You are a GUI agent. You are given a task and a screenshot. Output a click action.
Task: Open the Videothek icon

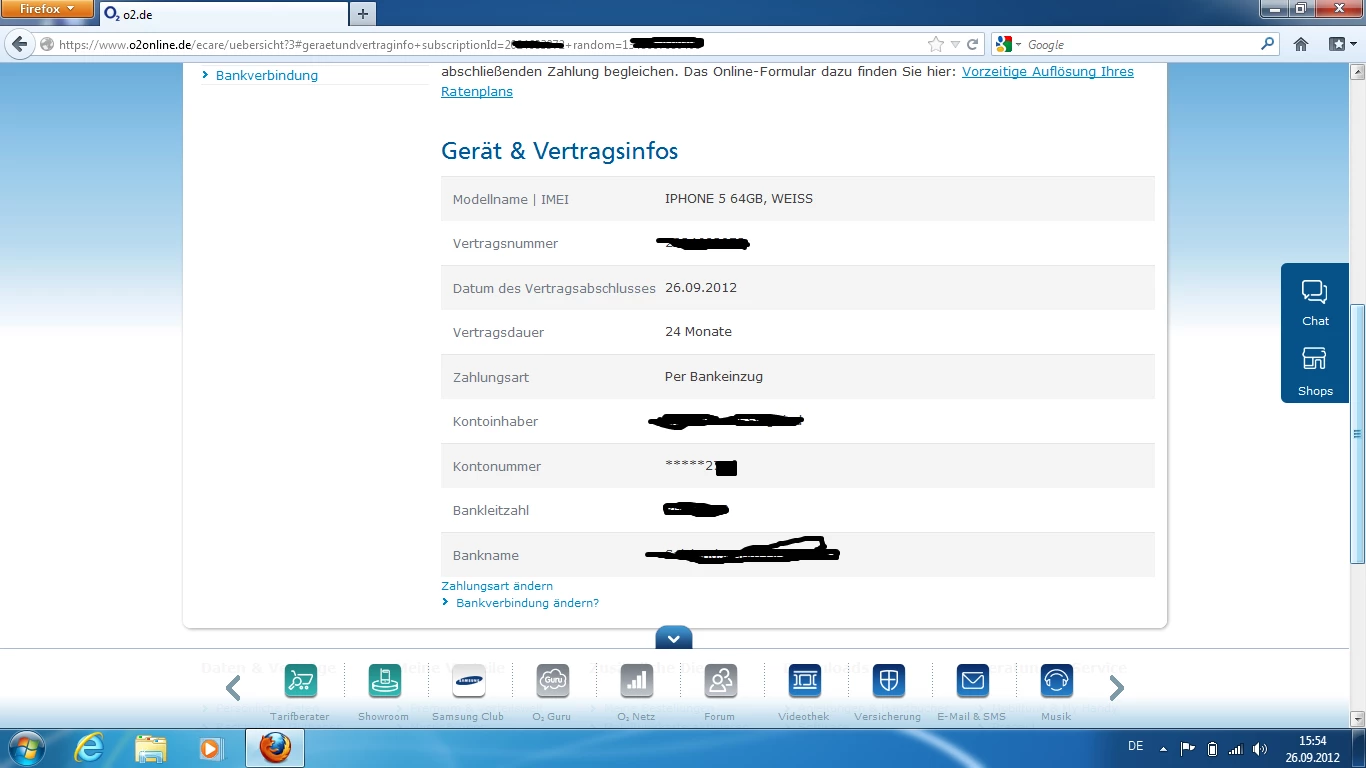tap(805, 681)
